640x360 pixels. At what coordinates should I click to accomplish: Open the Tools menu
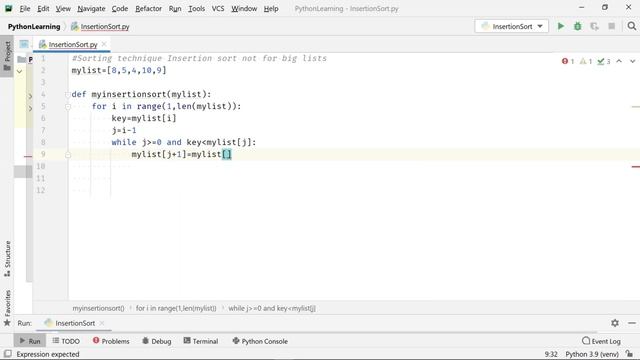click(x=196, y=8)
